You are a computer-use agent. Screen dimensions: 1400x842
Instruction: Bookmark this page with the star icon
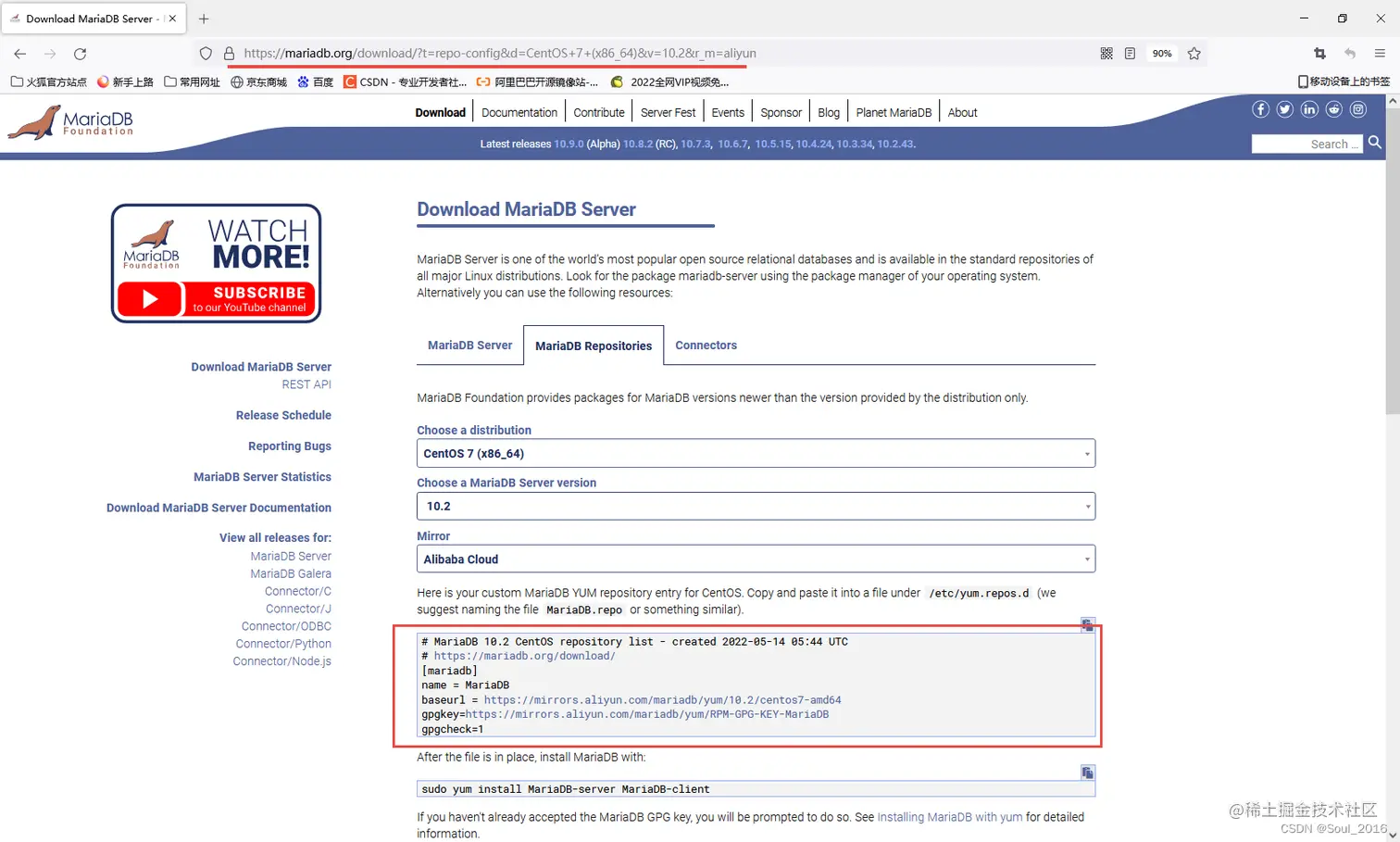pos(1194,54)
